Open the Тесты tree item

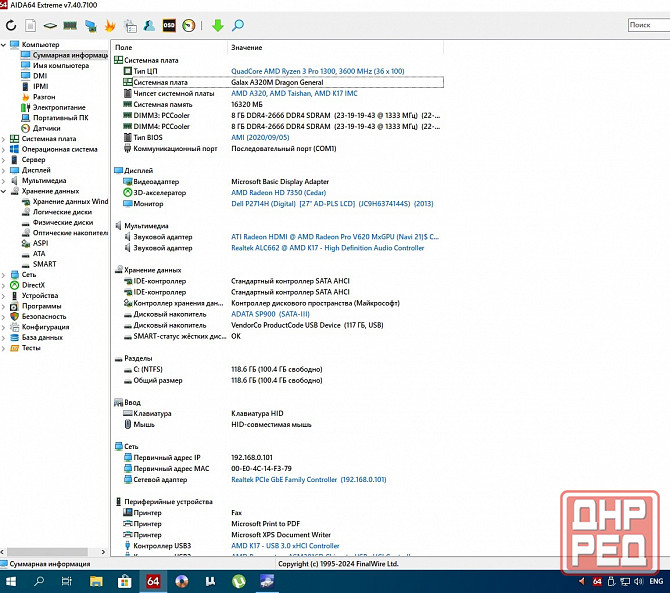(31, 348)
